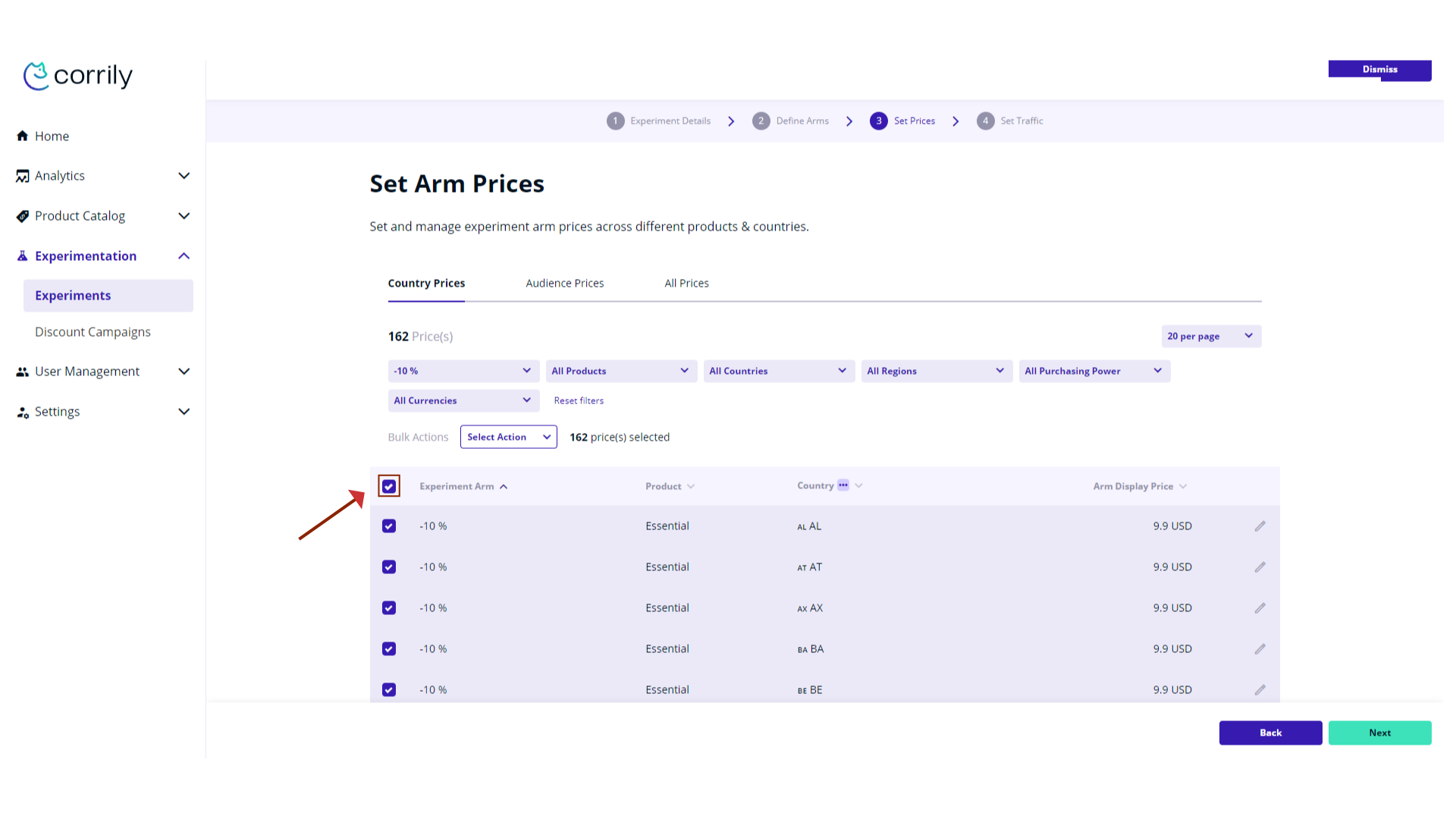Image resolution: width=1456 pixels, height=819 pixels.
Task: Uncheck the AT row checkbox
Action: (x=389, y=567)
